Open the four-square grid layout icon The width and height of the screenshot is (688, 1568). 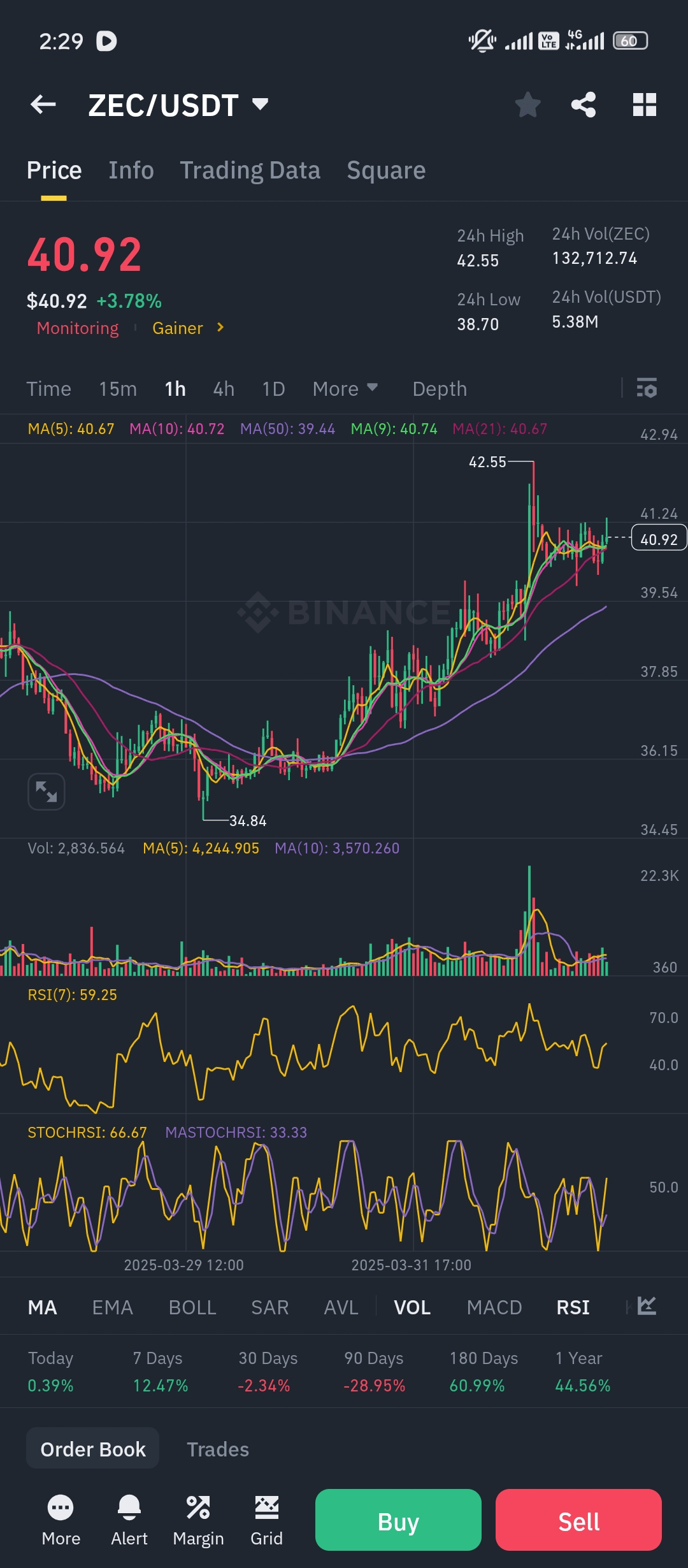click(645, 105)
